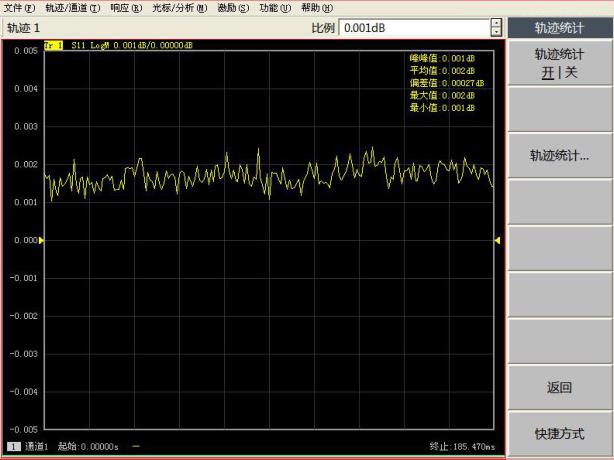
Task: Increase scale value with up stepper arrow
Action: (496, 23)
